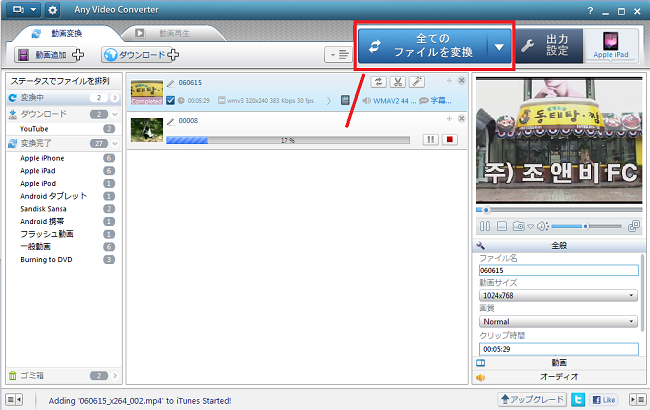Expand the 変換中 arrow
Screen dimensions: 650x410
click(115, 98)
